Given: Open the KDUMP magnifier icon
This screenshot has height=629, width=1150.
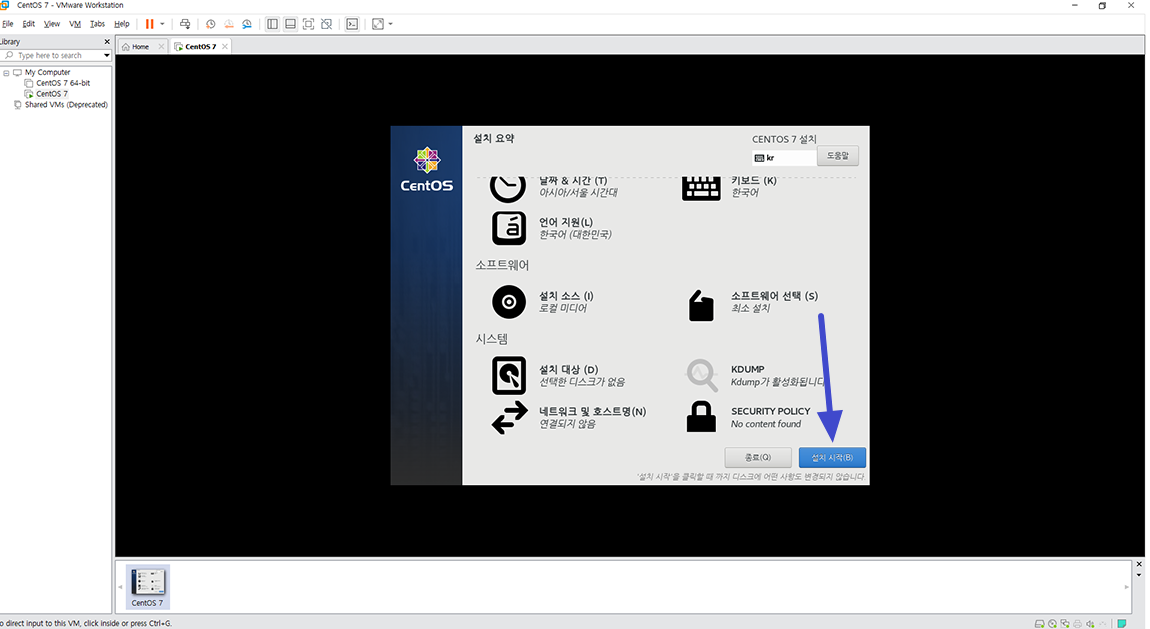Looking at the screenshot, I should tap(702, 375).
